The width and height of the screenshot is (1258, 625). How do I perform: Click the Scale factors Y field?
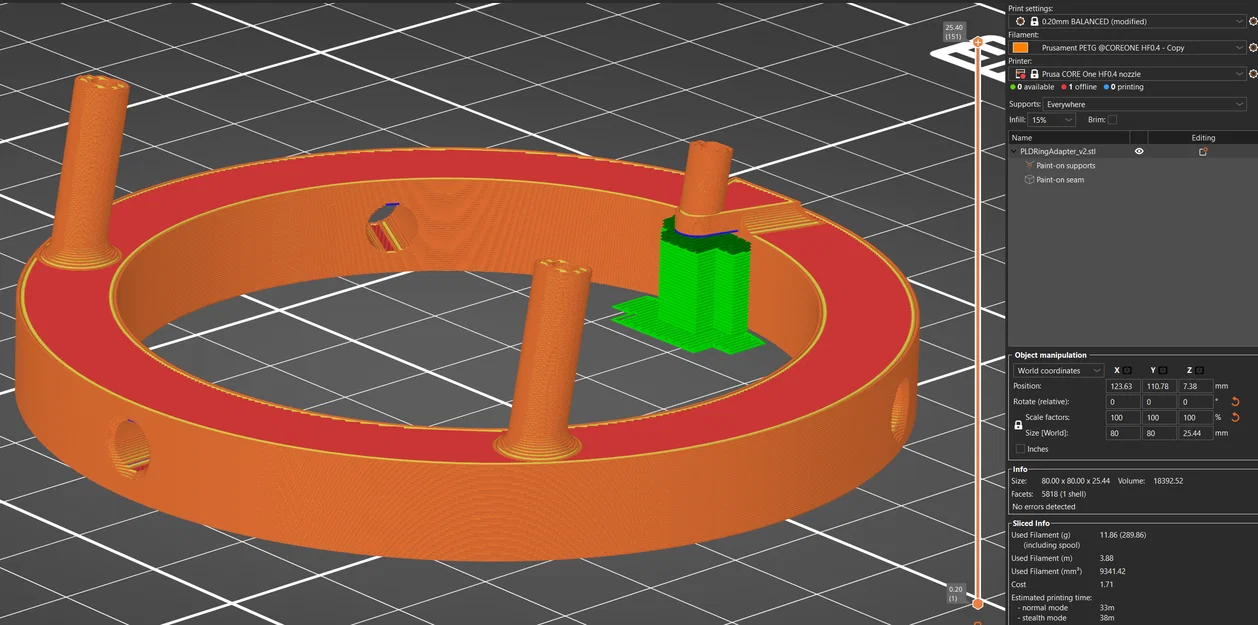[1160, 417]
